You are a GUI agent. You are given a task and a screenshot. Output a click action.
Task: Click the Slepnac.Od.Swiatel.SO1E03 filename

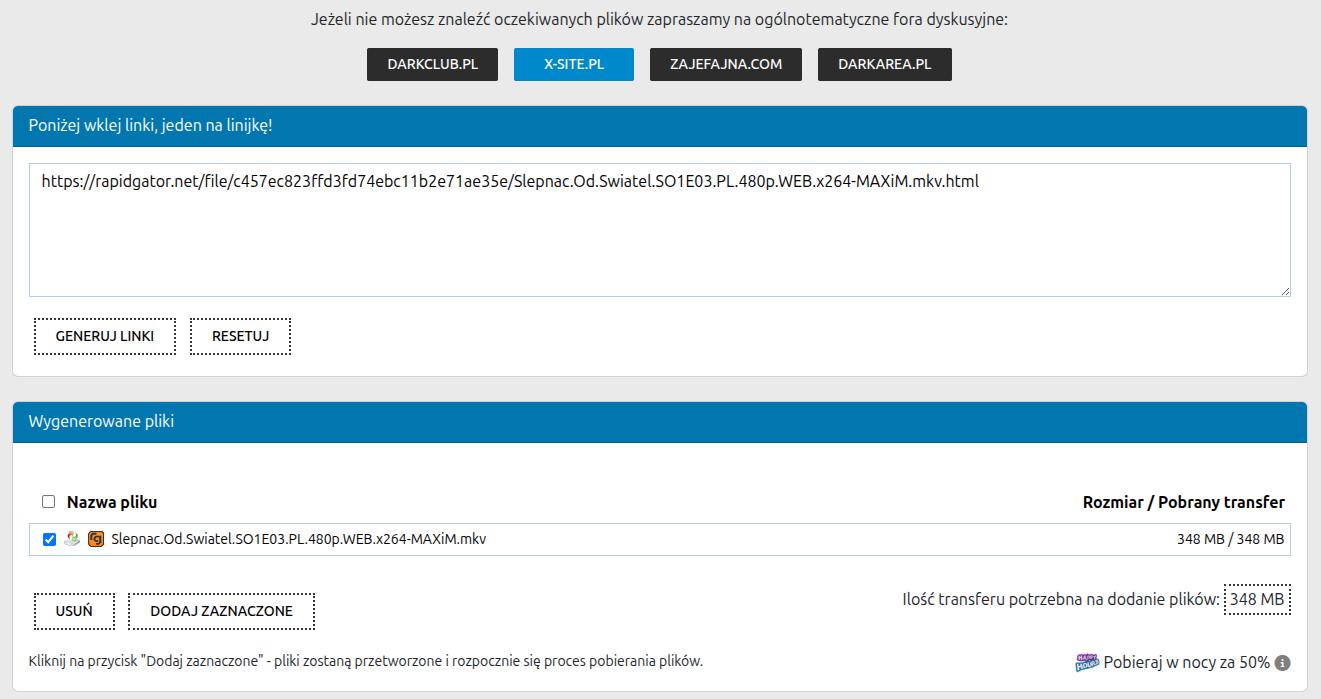tap(297, 537)
